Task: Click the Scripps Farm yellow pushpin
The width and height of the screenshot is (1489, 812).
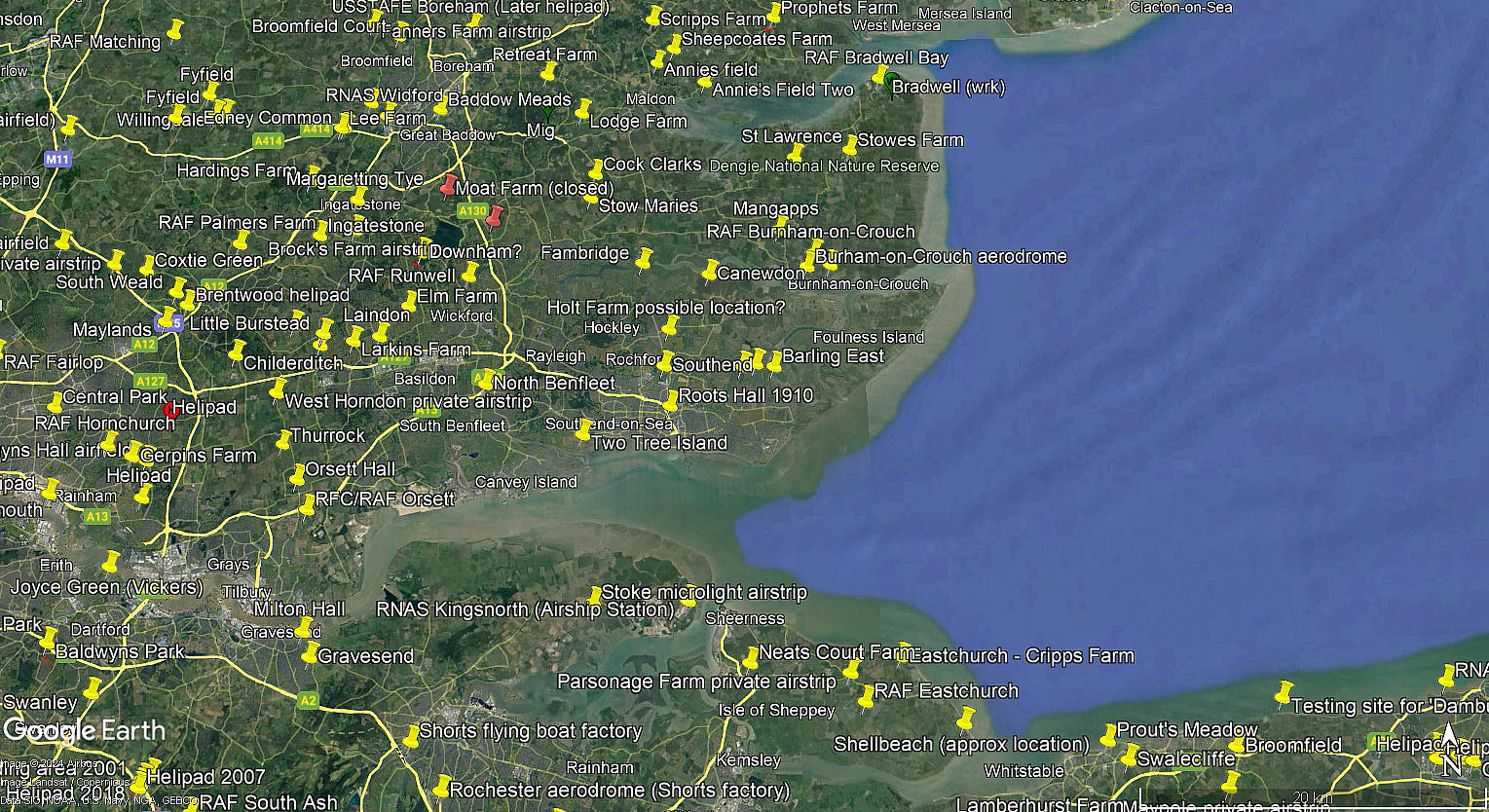Action: click(653, 17)
